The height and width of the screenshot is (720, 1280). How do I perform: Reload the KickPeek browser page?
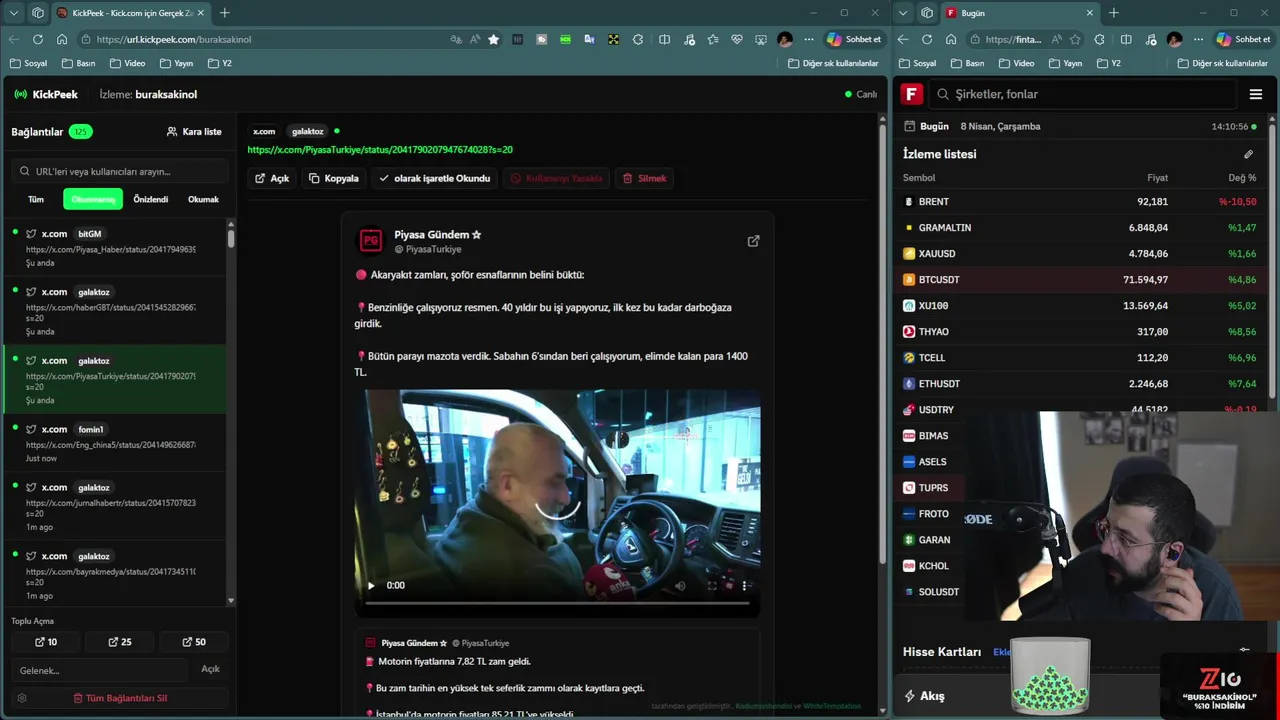pyautogui.click(x=37, y=39)
